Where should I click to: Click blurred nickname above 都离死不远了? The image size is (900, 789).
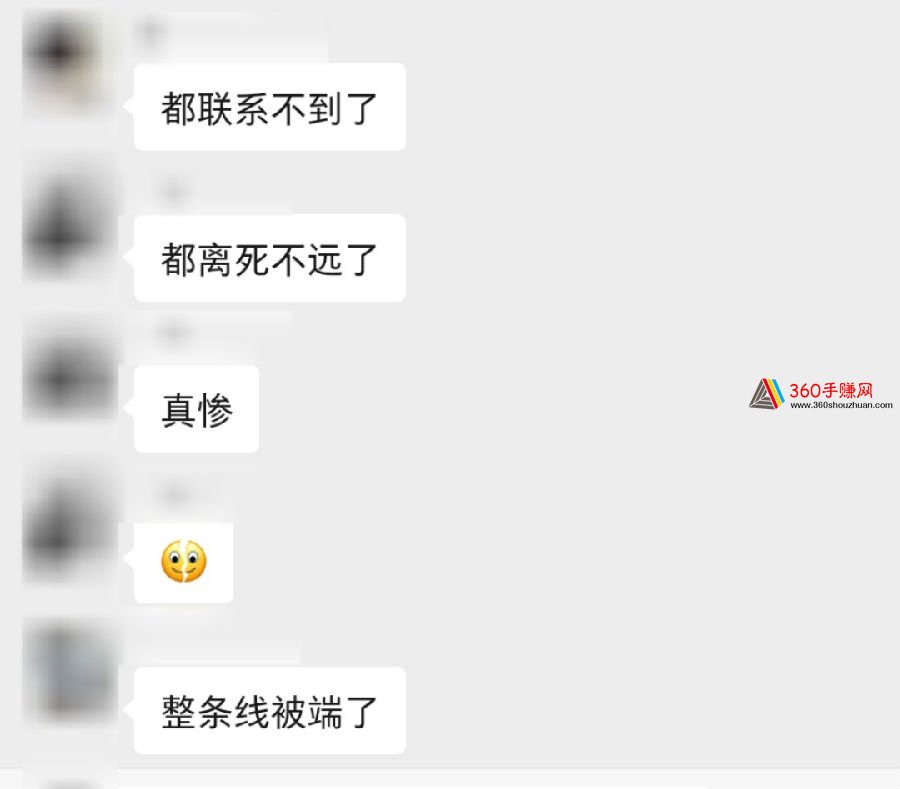(212, 193)
